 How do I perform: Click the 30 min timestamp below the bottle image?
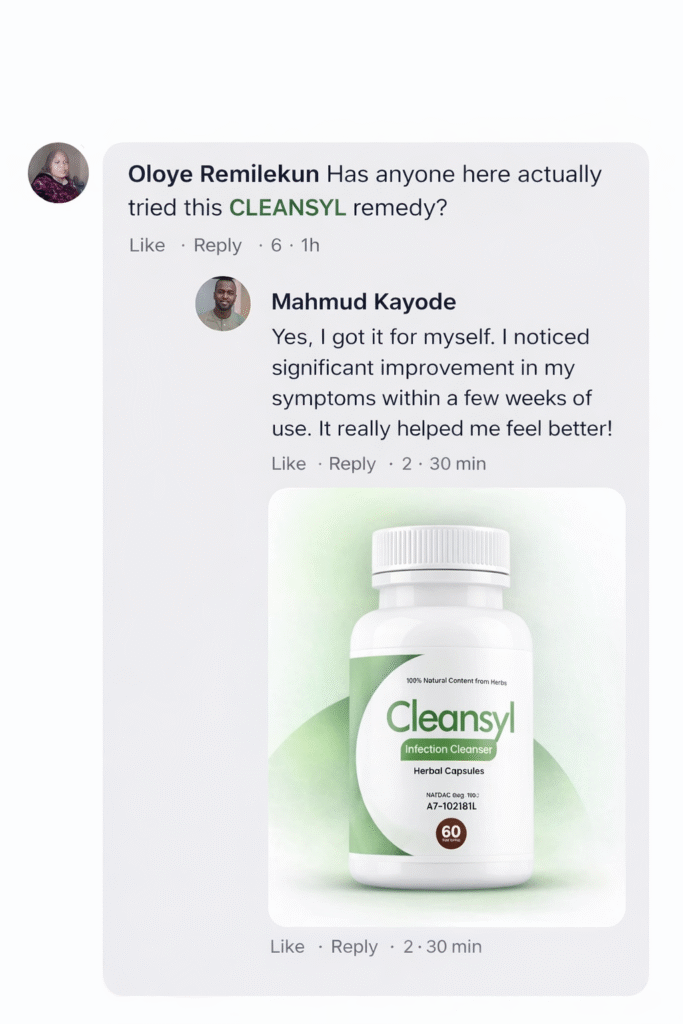coord(453,947)
